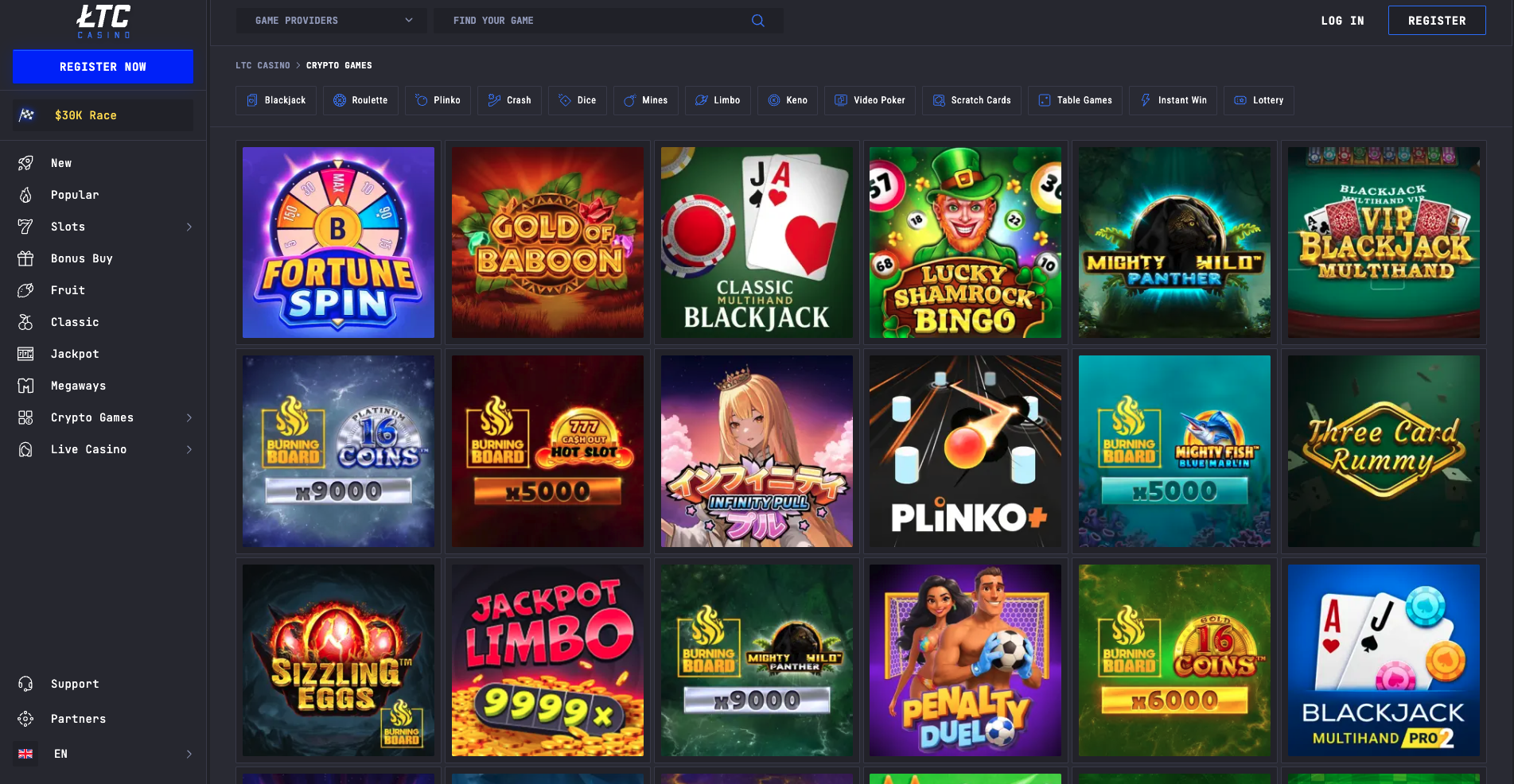Screen dimensions: 1514x784
Task: Open the Three Card Rummy thumbnail
Action: pos(1384,451)
